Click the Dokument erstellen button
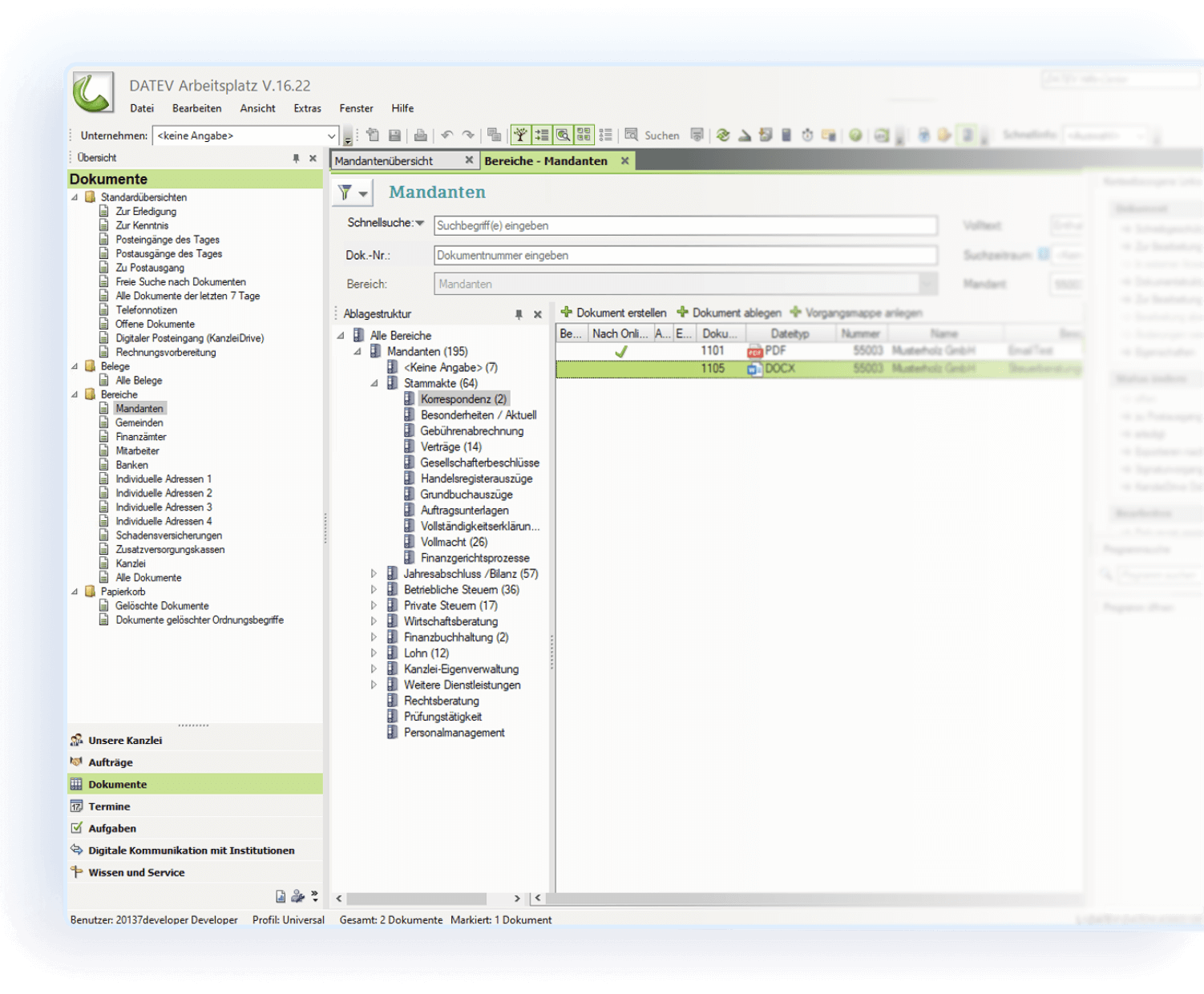1204x994 pixels. [613, 313]
